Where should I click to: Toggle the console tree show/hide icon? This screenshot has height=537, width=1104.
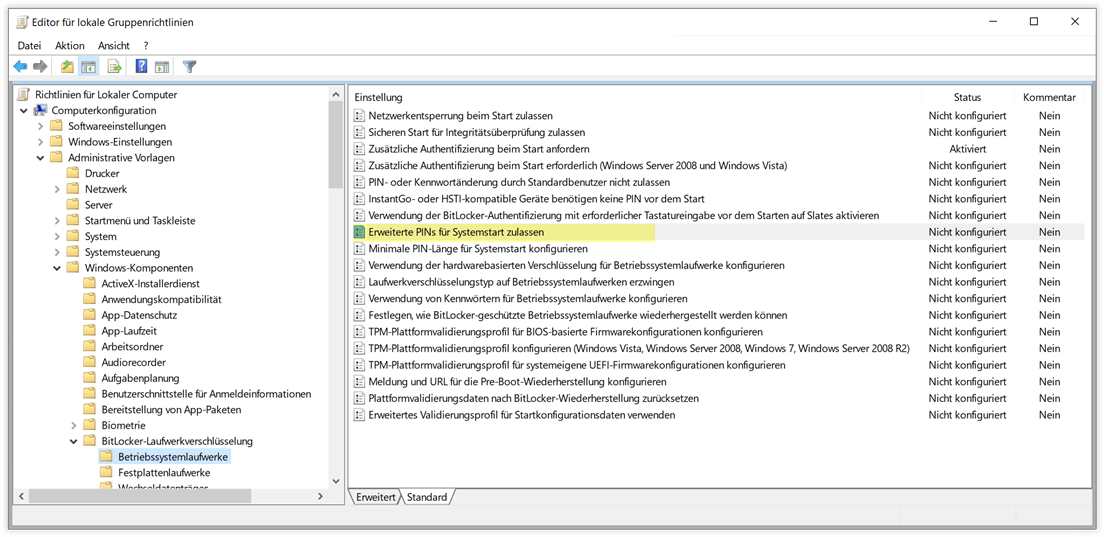[88, 67]
